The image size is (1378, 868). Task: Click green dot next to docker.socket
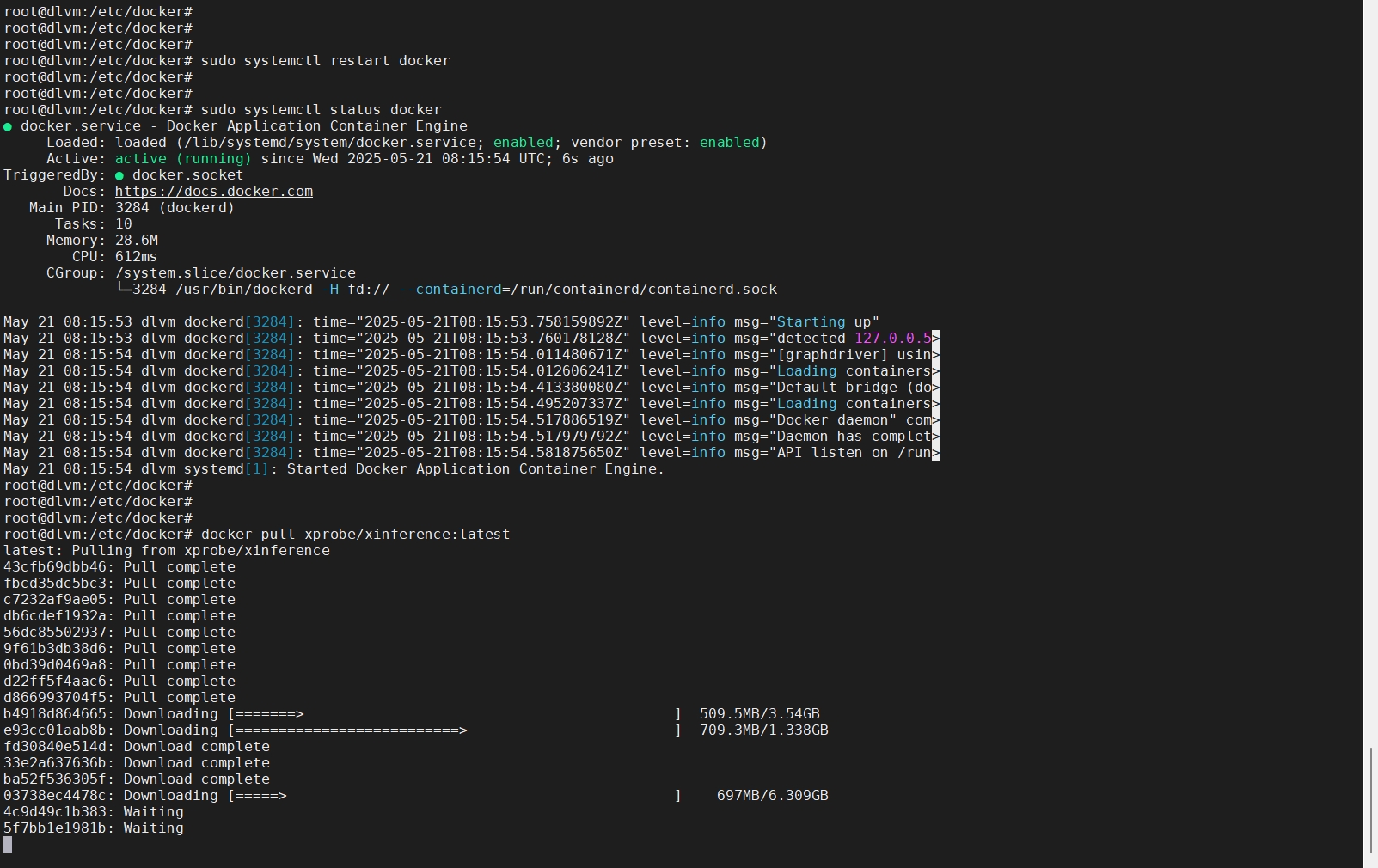119,175
